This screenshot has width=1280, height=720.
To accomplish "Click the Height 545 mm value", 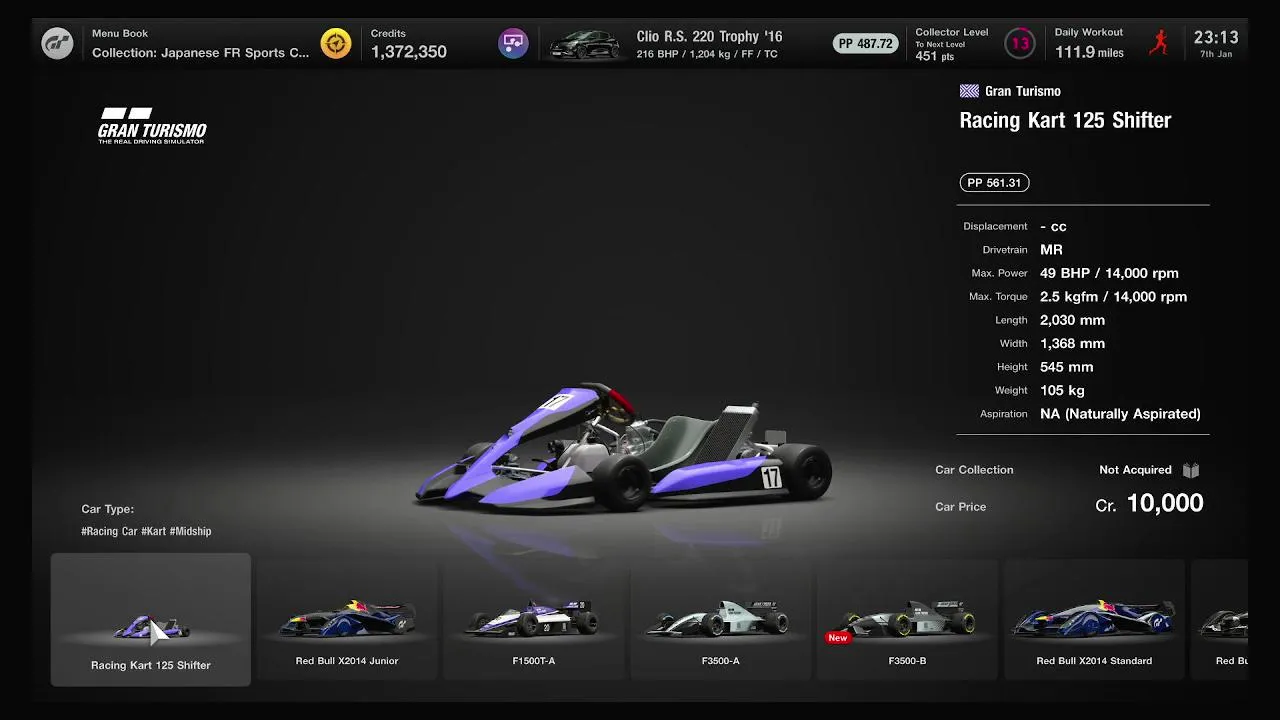I will click(x=1066, y=367).
